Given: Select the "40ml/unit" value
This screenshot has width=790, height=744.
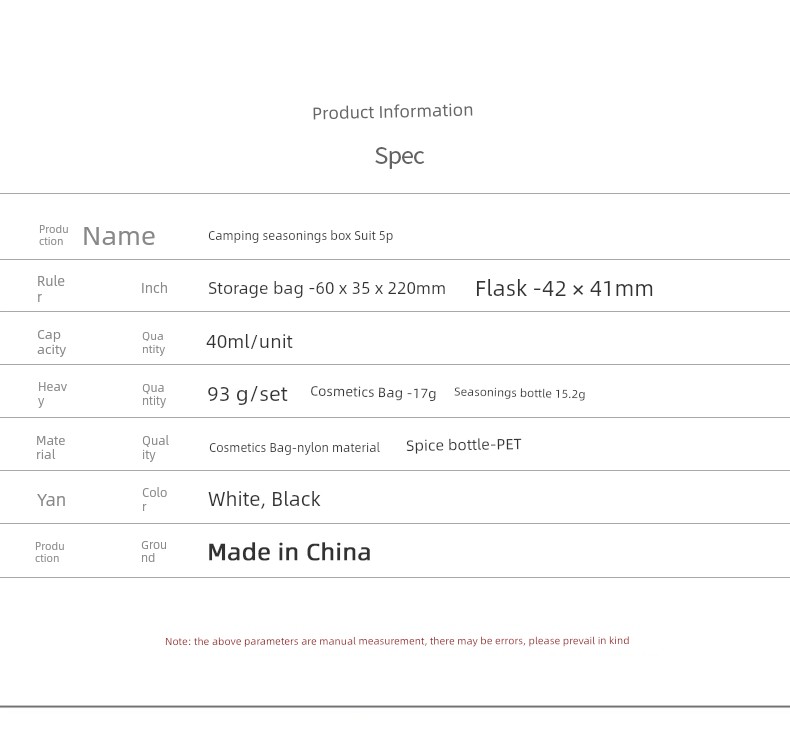Looking at the screenshot, I should pos(249,342).
